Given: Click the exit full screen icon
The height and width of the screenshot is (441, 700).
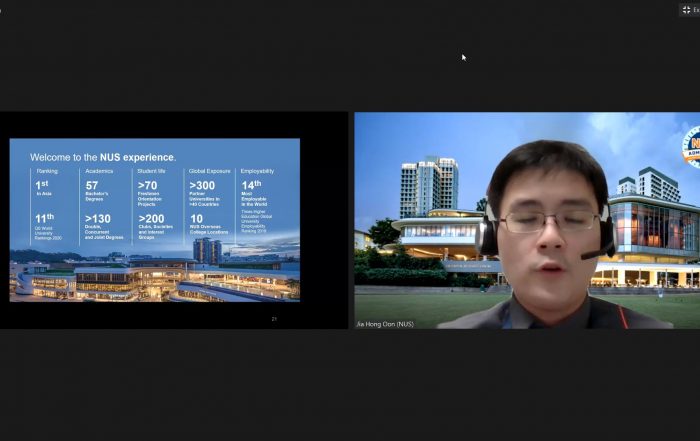Looking at the screenshot, I should 687,9.
